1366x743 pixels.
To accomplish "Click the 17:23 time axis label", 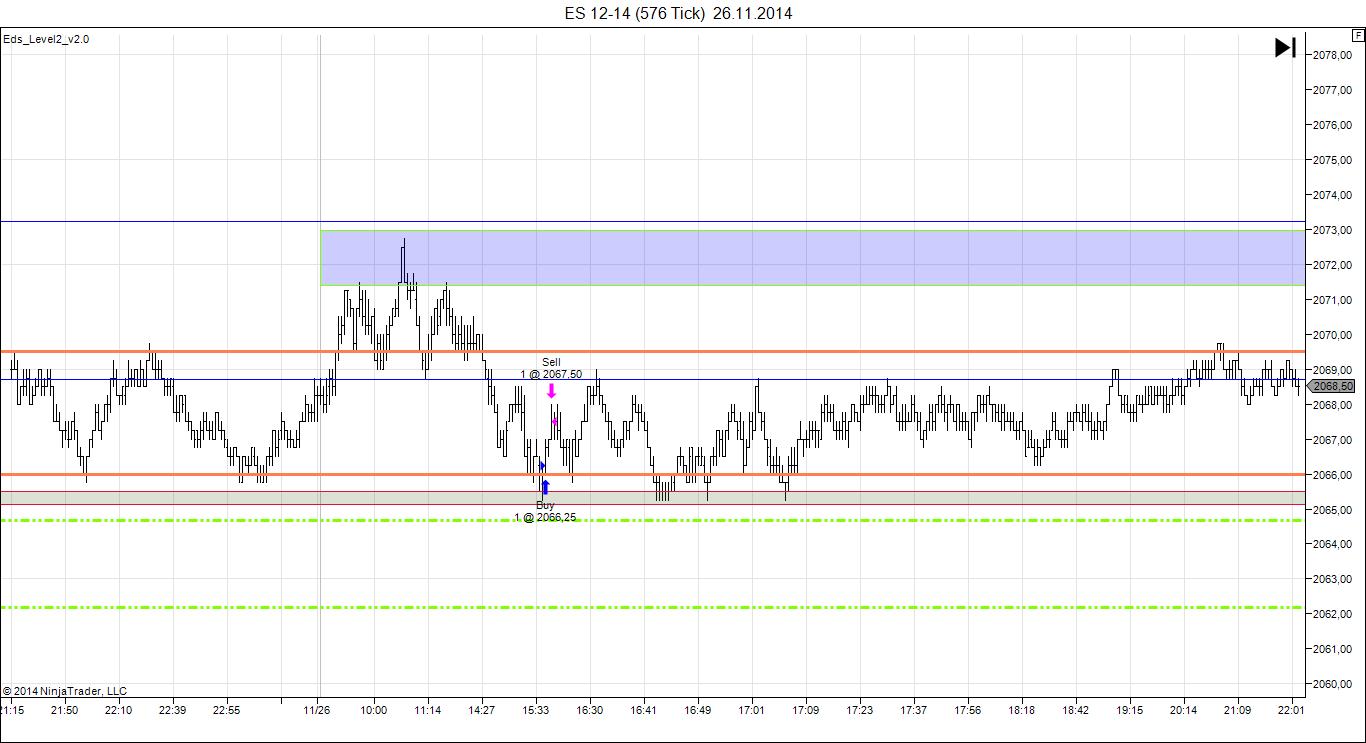I will 860,710.
